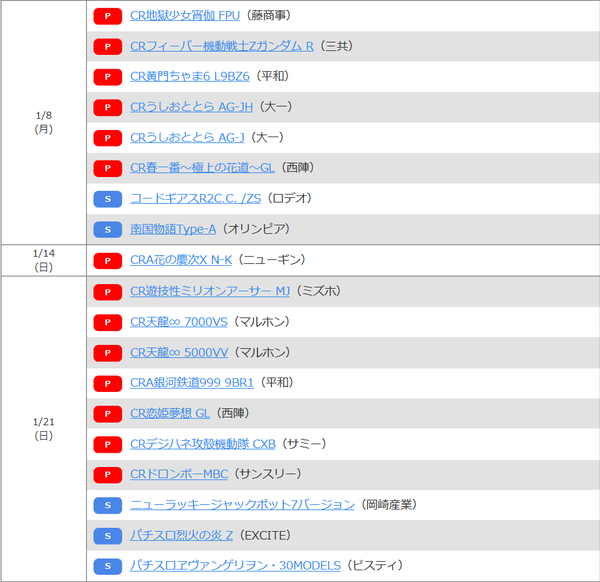Open the CR黄門ちゃま6 L9BZ6 link
This screenshot has height=582, width=600.
point(190,77)
